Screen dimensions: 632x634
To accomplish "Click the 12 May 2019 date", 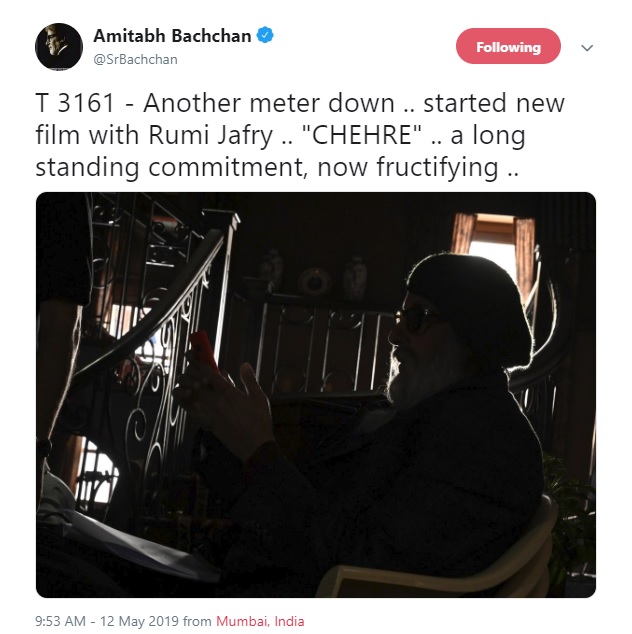I will pyautogui.click(x=139, y=621).
